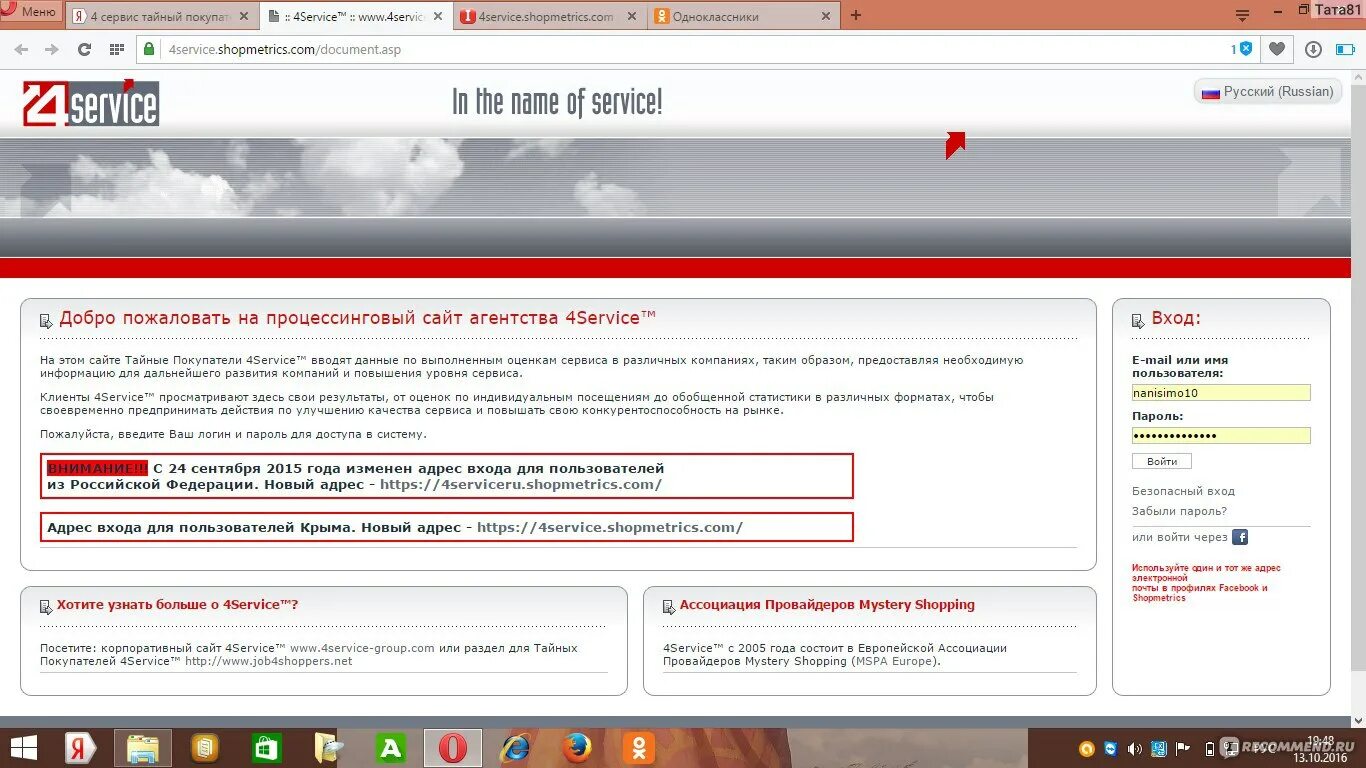Click the 'Добро пожаловать' welcome heading
Viewport: 1366px width, 768px height.
(357, 318)
